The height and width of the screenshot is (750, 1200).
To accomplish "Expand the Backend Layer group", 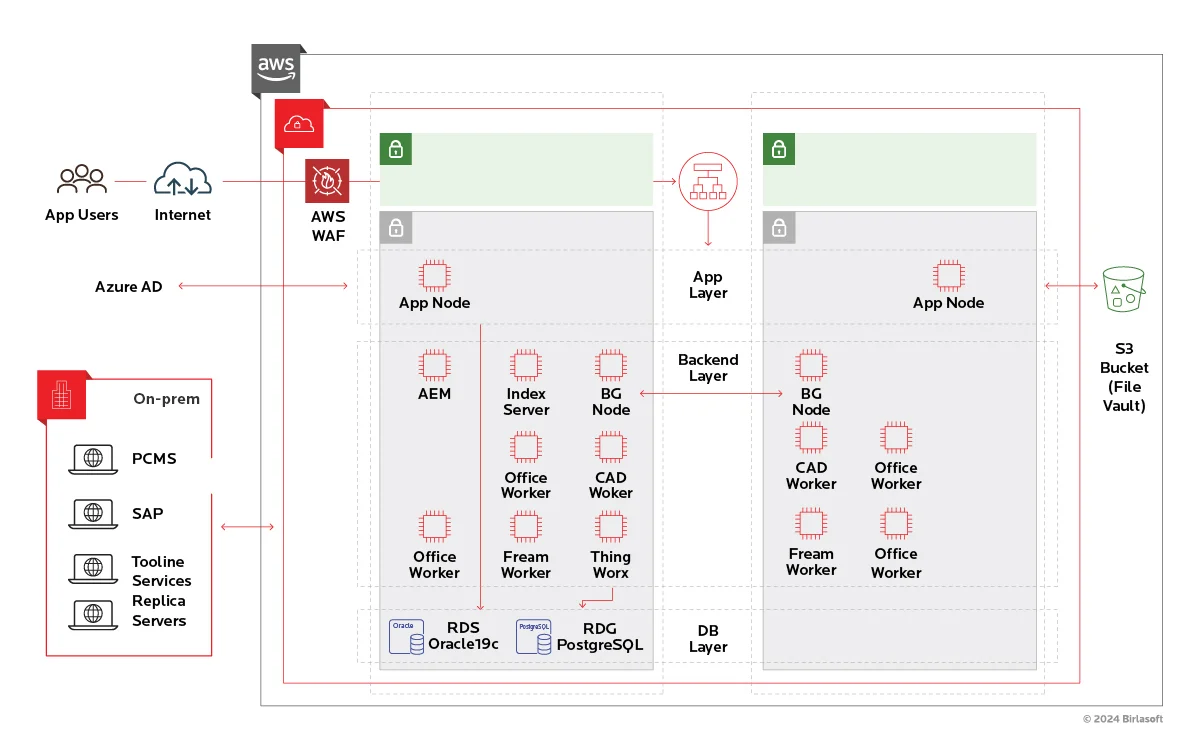I will click(x=707, y=368).
